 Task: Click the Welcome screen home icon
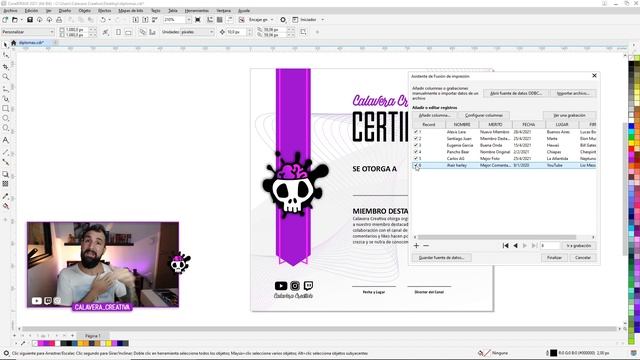[13, 42]
